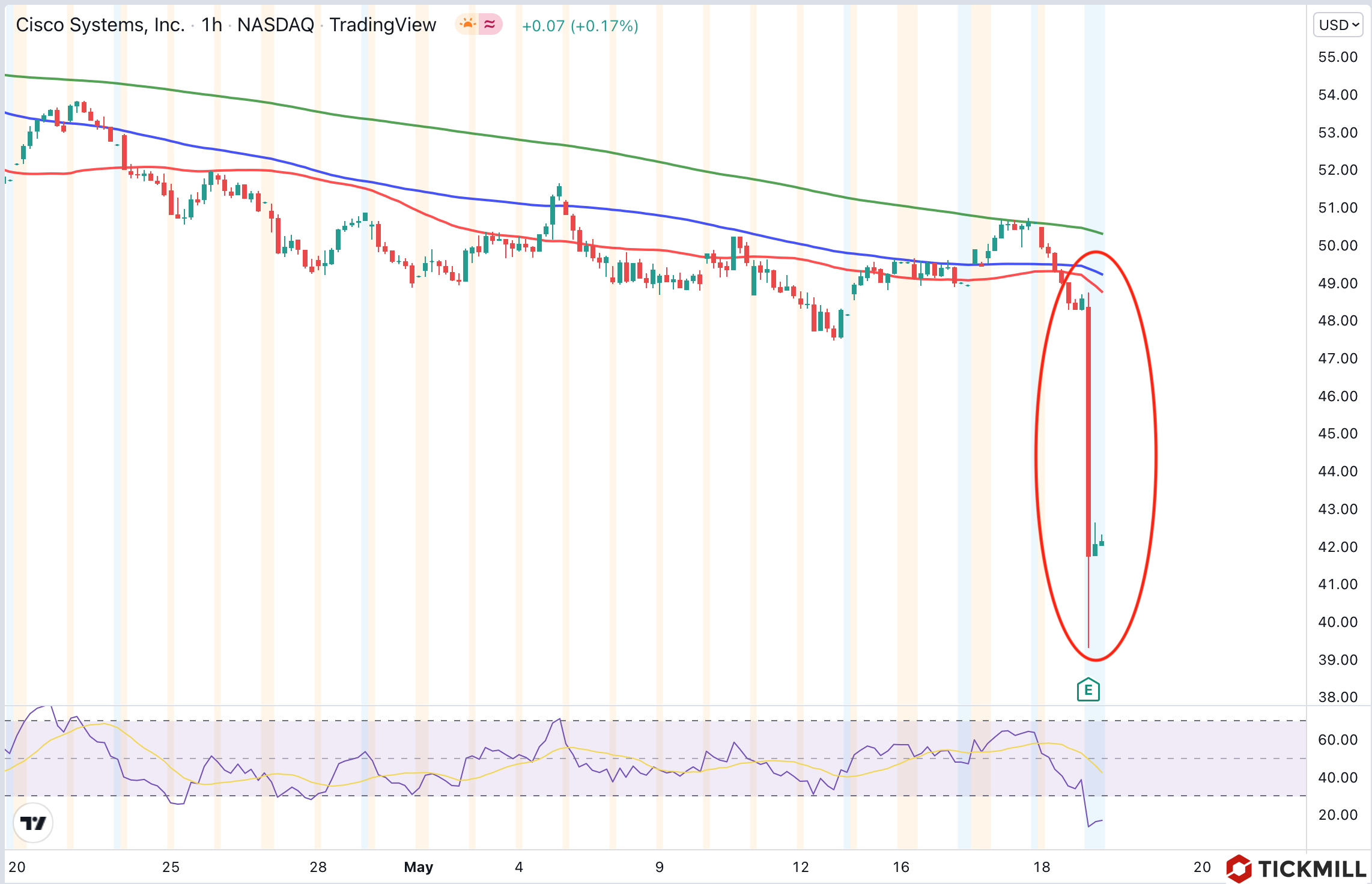
Task: Click the Cisco Systems, Inc. title
Action: [x=100, y=25]
